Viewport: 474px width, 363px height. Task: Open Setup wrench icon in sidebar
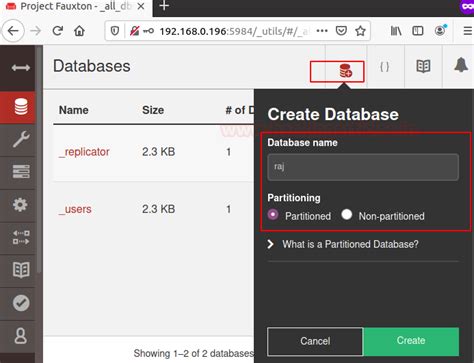(21, 139)
